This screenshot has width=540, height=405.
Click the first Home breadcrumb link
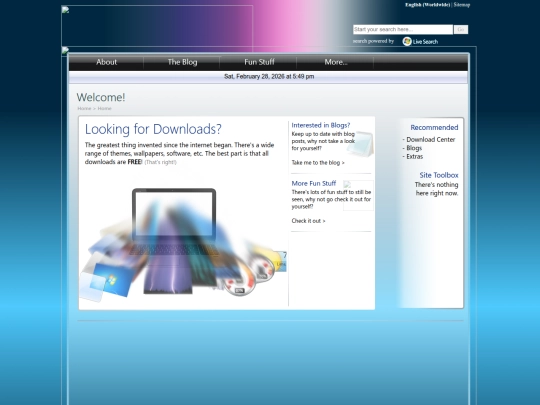click(x=84, y=108)
